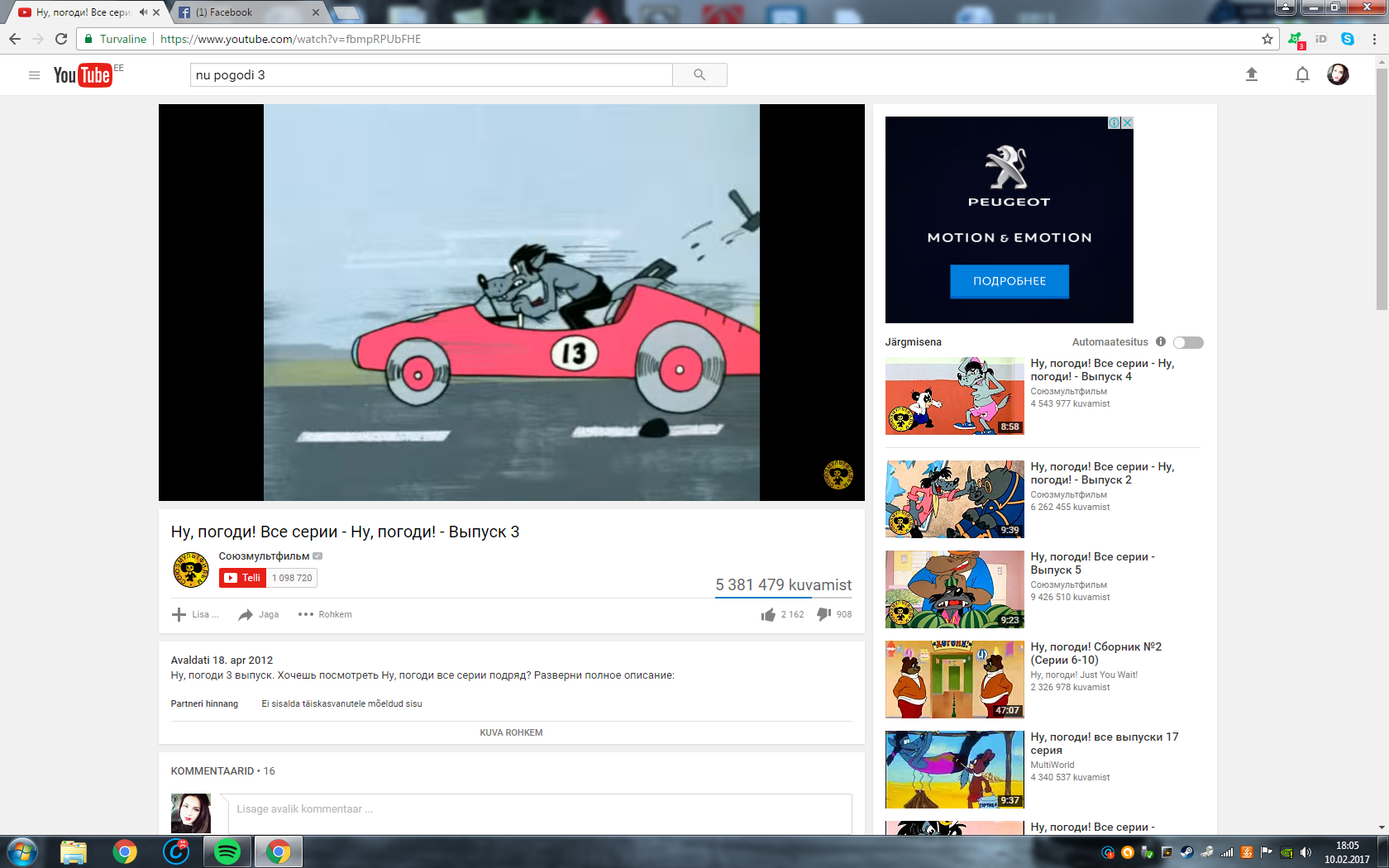
Task: Like the video with thumbs up
Action: [x=769, y=614]
